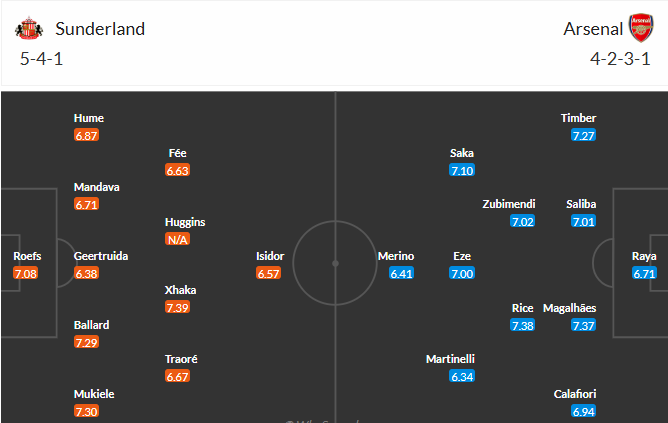The height and width of the screenshot is (423, 668).
Task: Select Eze's player name
Action: [x=462, y=256]
